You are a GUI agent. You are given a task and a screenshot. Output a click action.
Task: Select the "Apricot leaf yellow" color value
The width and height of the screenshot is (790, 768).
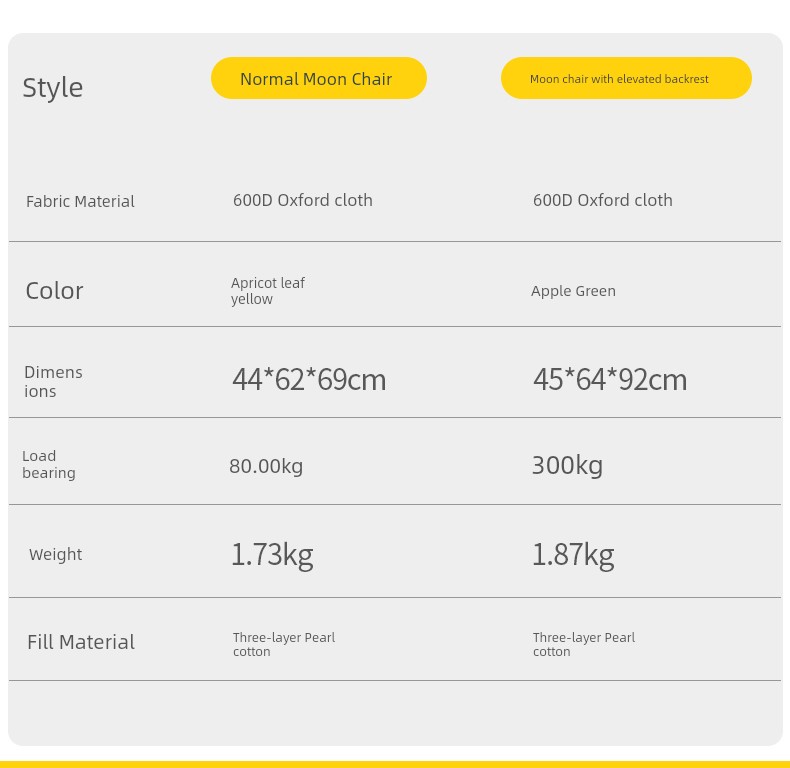[x=267, y=291]
